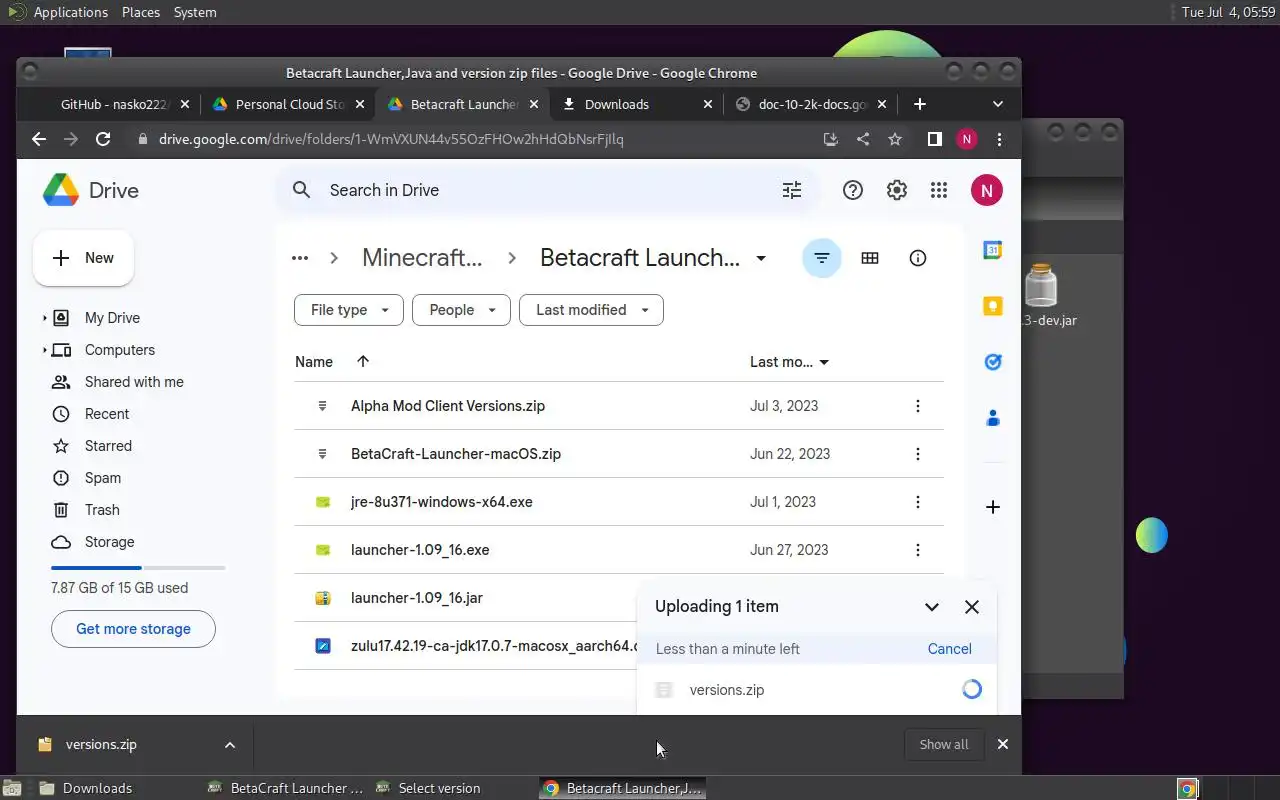The width and height of the screenshot is (1280, 800).
Task: Open Chrome three-dot menu
Action: pyautogui.click(x=999, y=139)
